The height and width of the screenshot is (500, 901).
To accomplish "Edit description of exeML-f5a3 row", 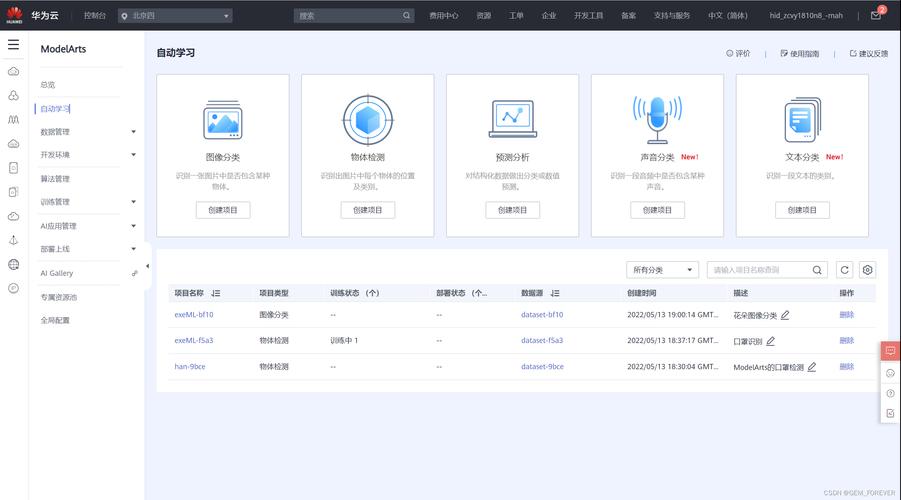I will coord(771,341).
